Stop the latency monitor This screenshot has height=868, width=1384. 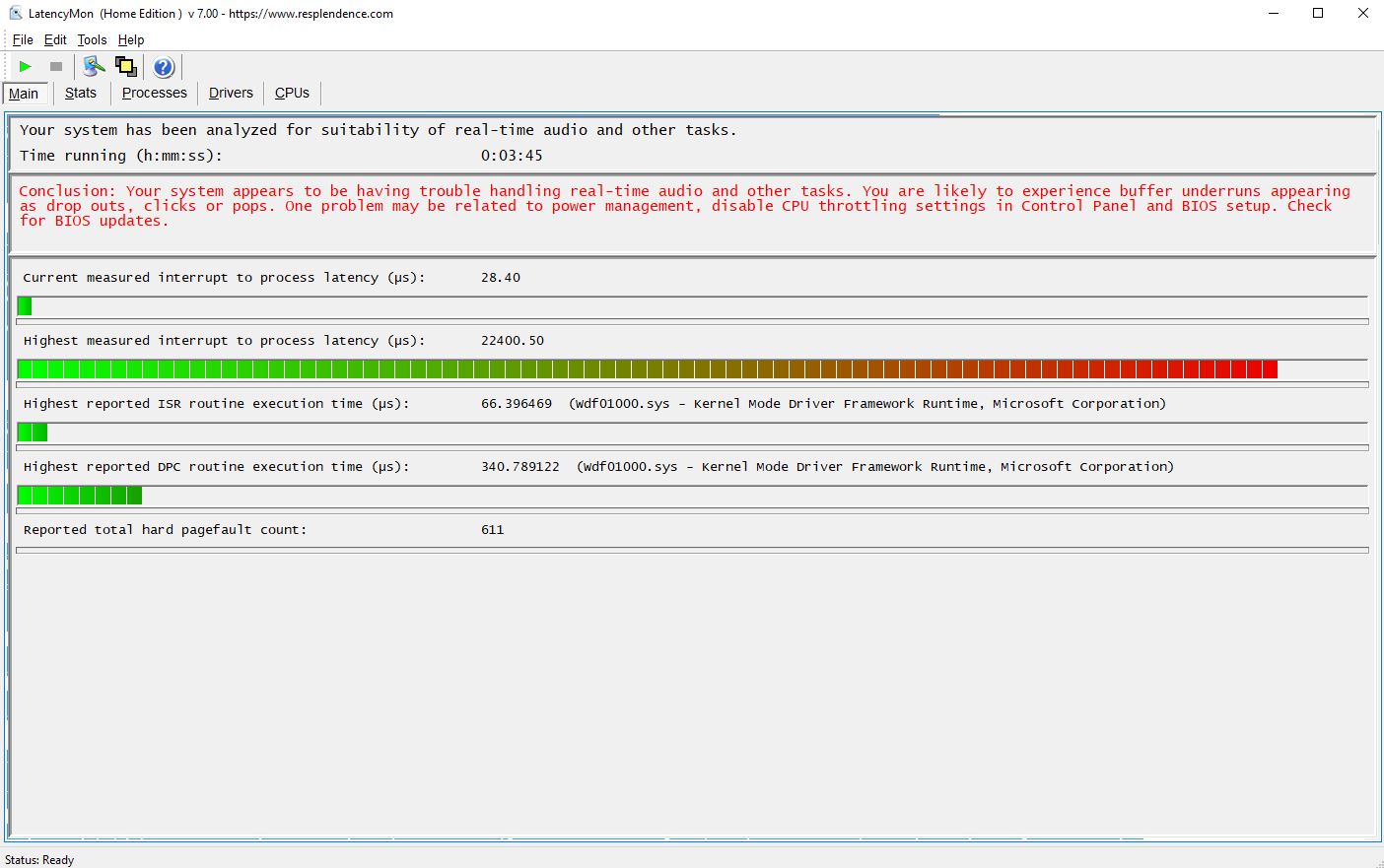[x=56, y=67]
